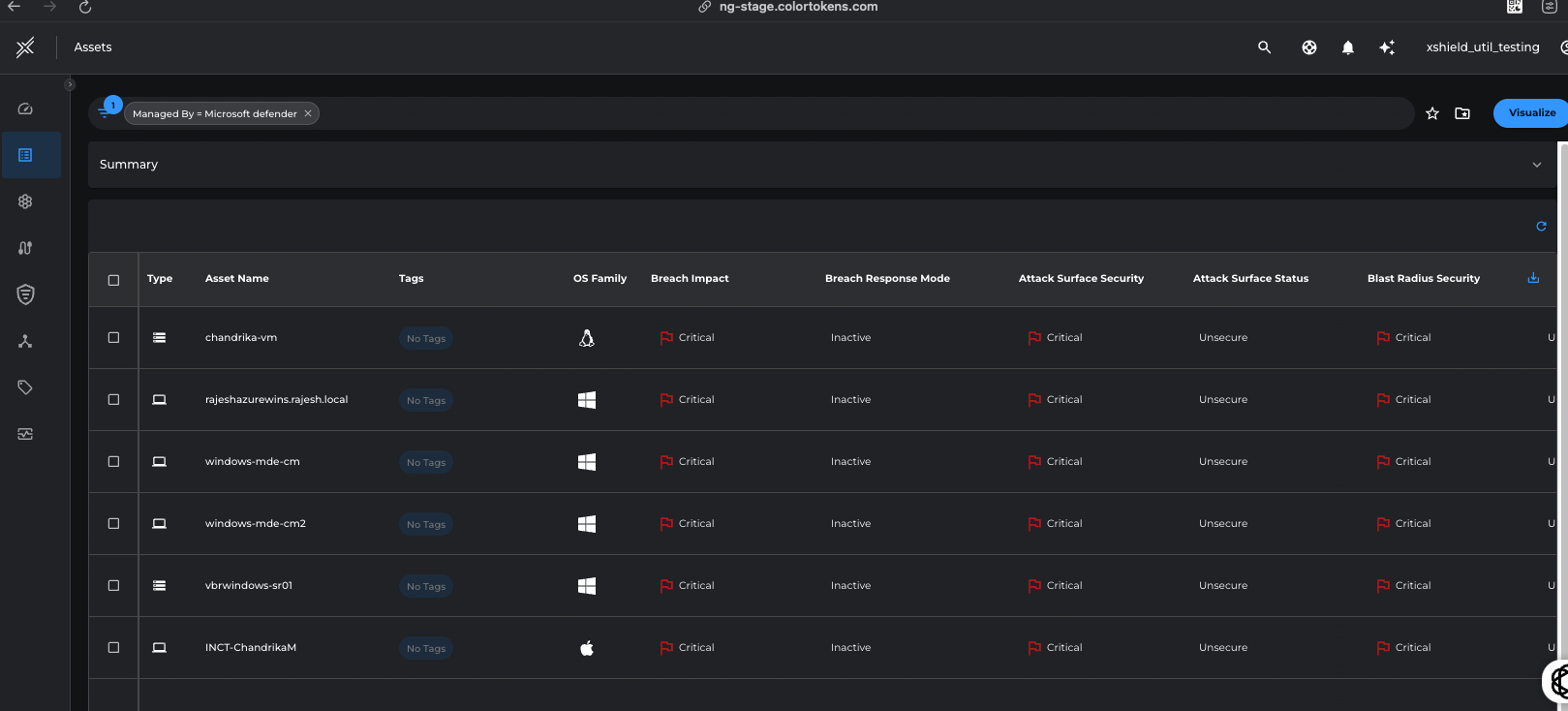
Task: Open the tags icon in sidebar
Action: (25, 387)
